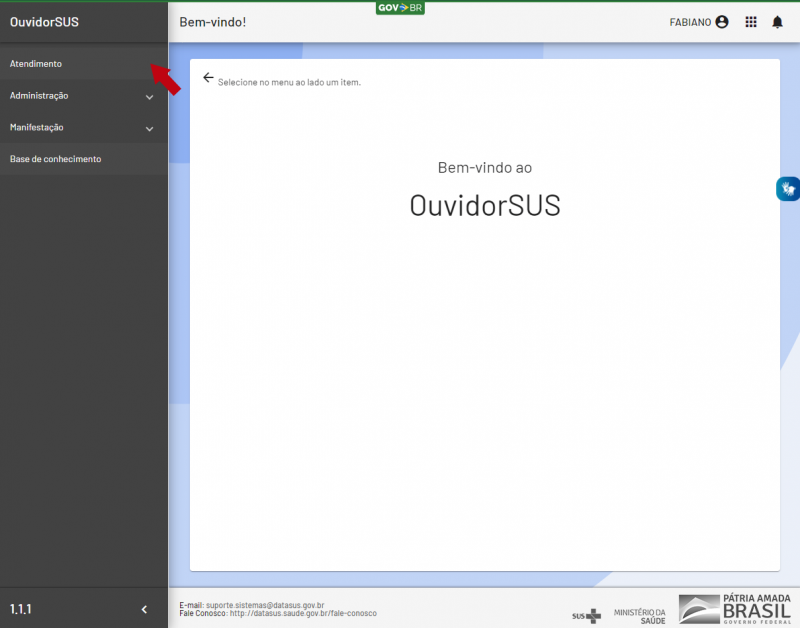
Task: Open the suporte.sistemas@datasus.gov.br email link
Action: [x=266, y=605]
